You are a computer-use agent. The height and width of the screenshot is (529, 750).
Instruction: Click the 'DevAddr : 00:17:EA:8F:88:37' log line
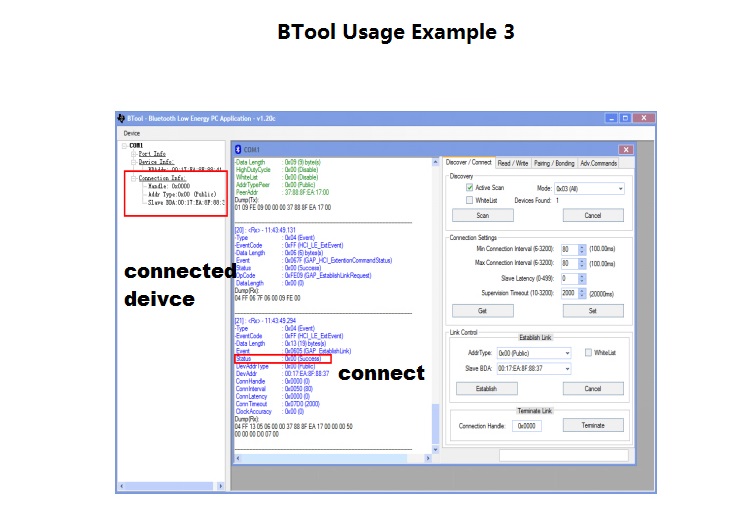(282, 374)
